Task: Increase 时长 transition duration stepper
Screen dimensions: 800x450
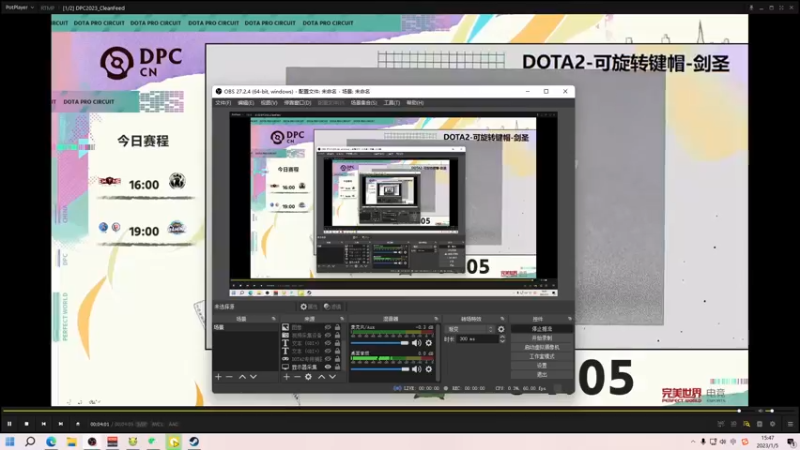Action: 502,337
